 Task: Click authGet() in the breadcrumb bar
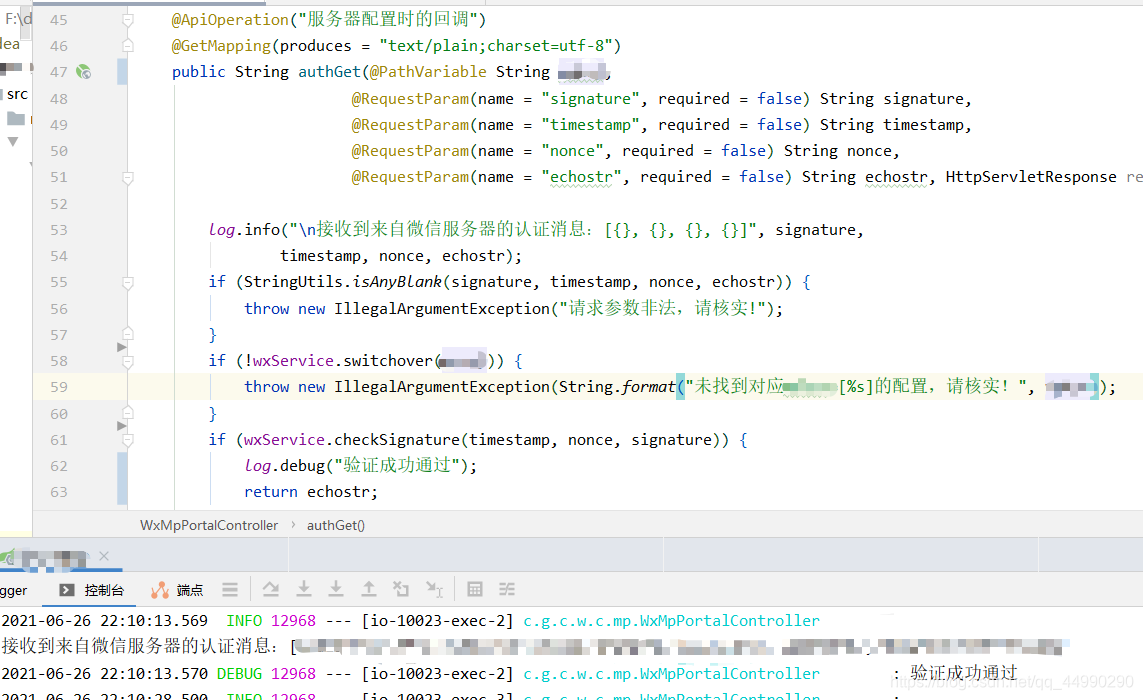point(335,525)
